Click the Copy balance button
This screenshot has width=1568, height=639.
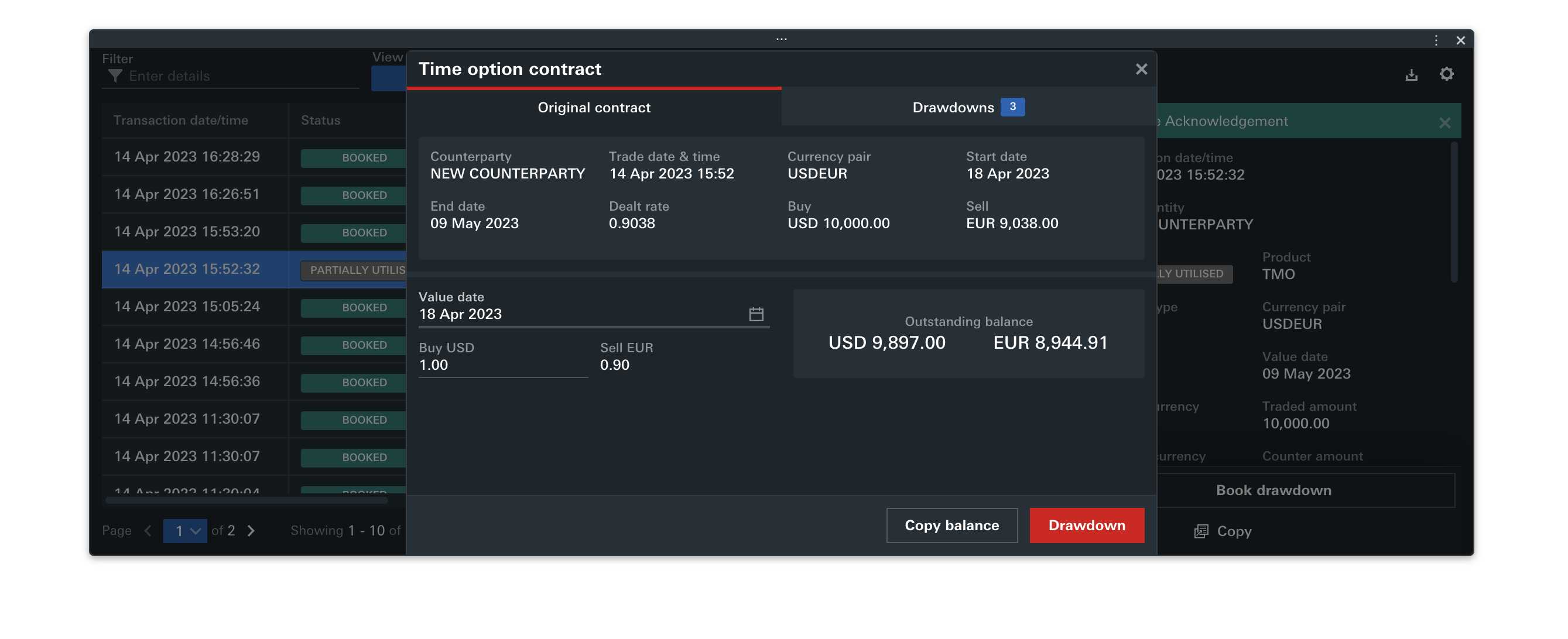[x=951, y=525]
